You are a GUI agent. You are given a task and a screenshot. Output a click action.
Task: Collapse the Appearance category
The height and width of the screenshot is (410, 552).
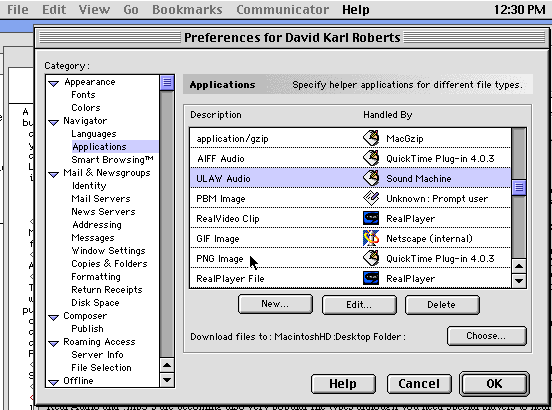pos(54,83)
